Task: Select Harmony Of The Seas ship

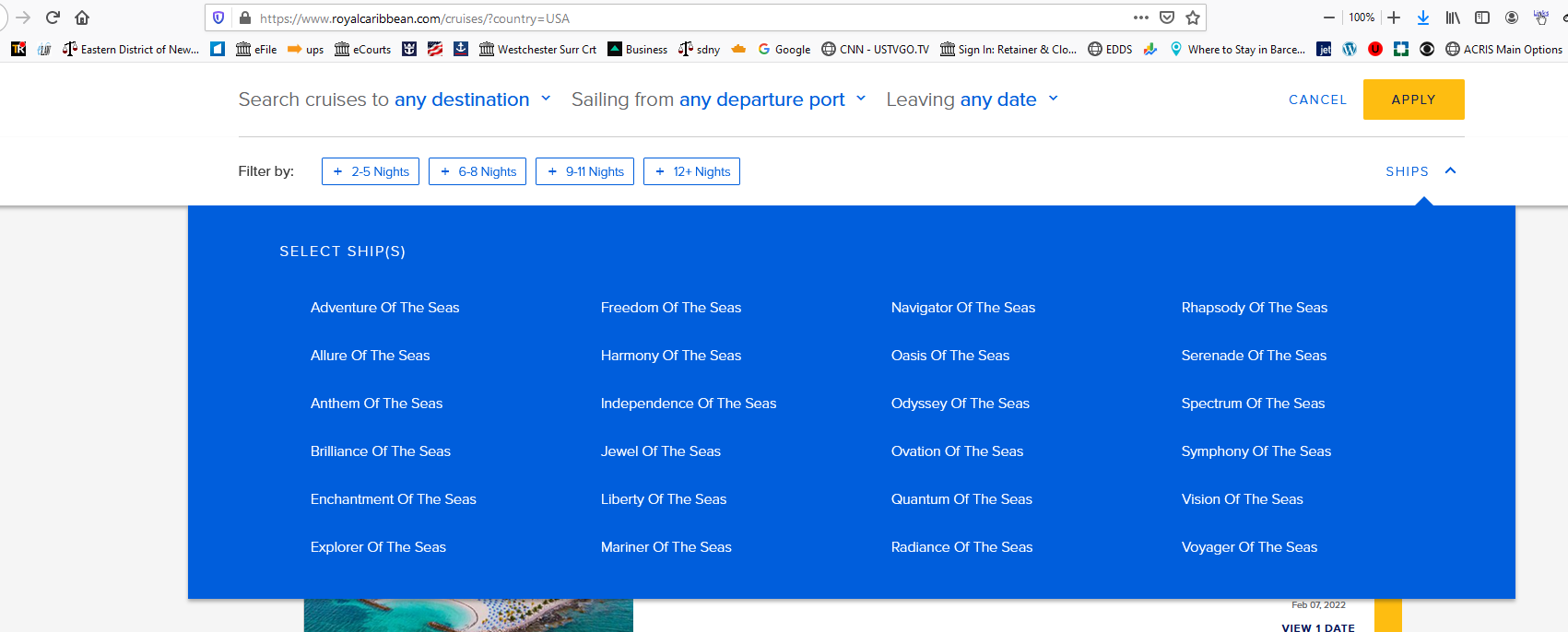Action: 671,356
